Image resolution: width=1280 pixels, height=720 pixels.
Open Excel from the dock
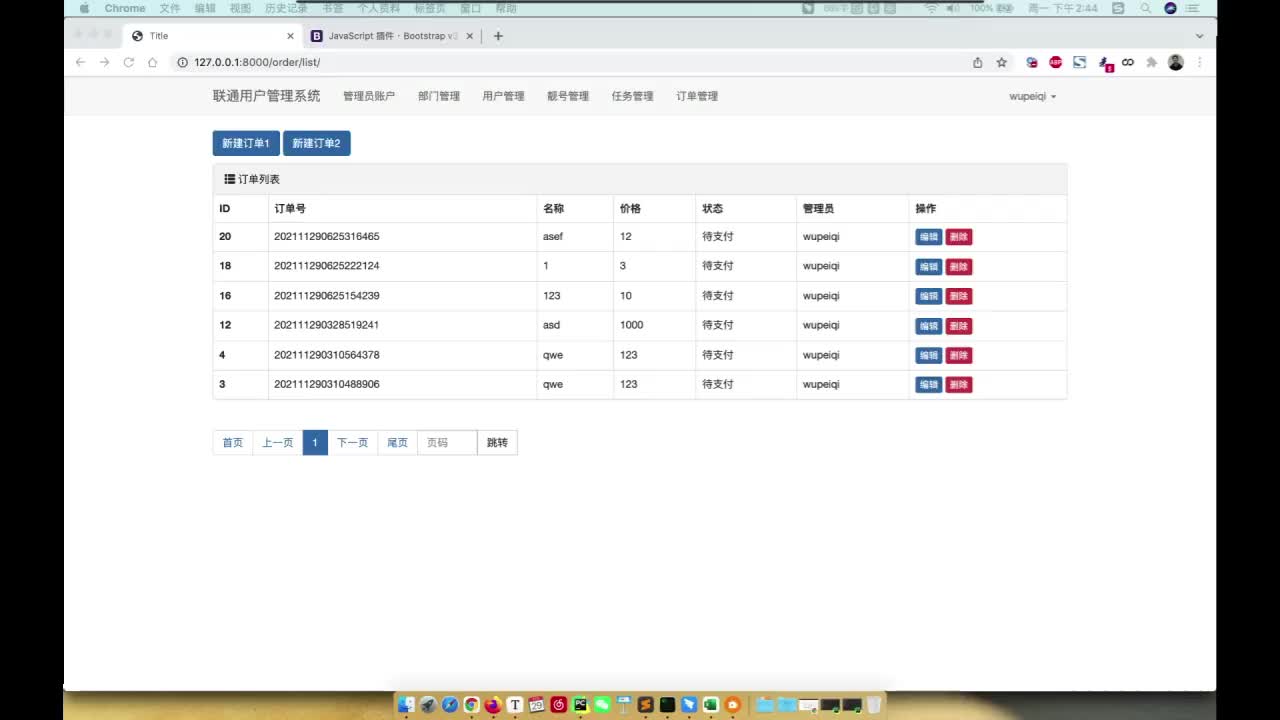pos(711,704)
